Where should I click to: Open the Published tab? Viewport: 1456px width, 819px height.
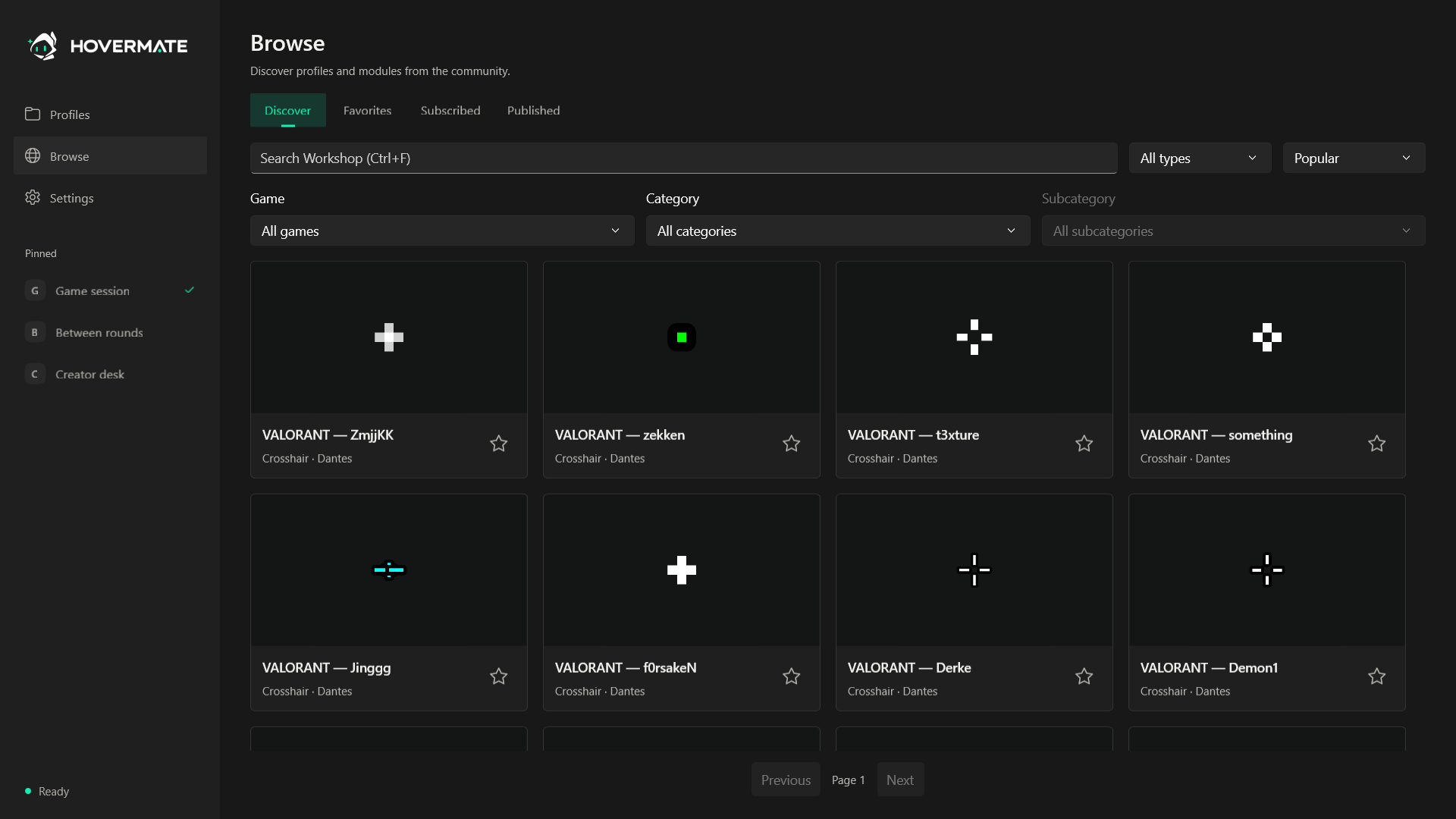[533, 110]
